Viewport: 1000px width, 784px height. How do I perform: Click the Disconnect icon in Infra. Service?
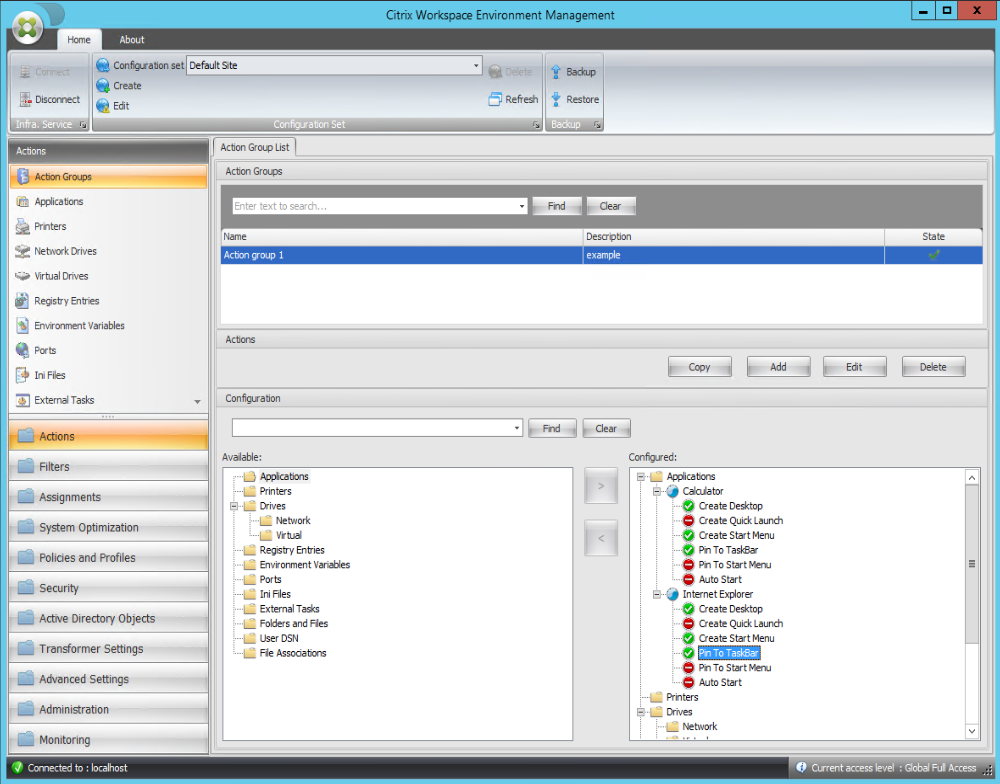tap(25, 100)
